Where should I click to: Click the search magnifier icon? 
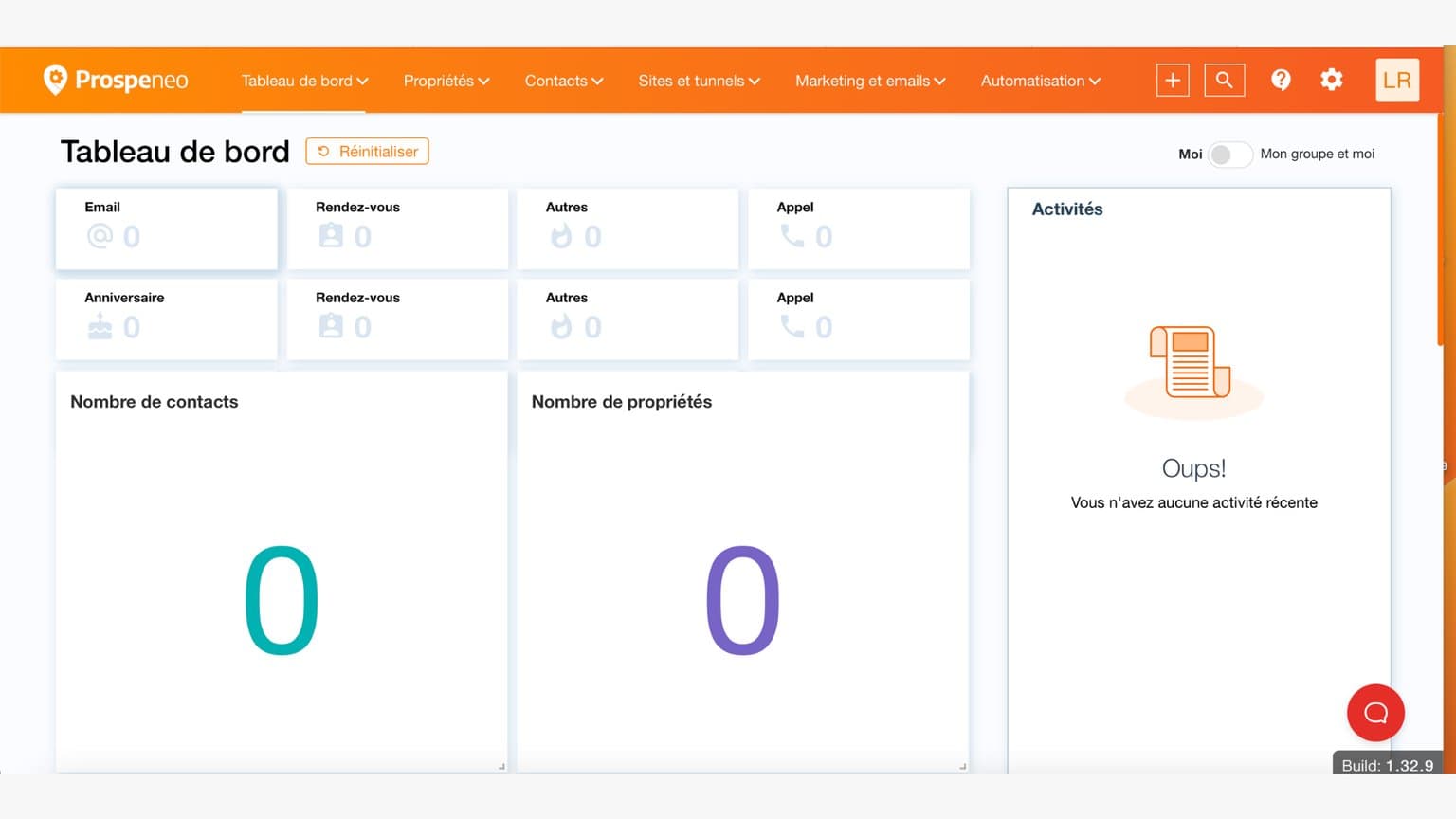point(1224,80)
